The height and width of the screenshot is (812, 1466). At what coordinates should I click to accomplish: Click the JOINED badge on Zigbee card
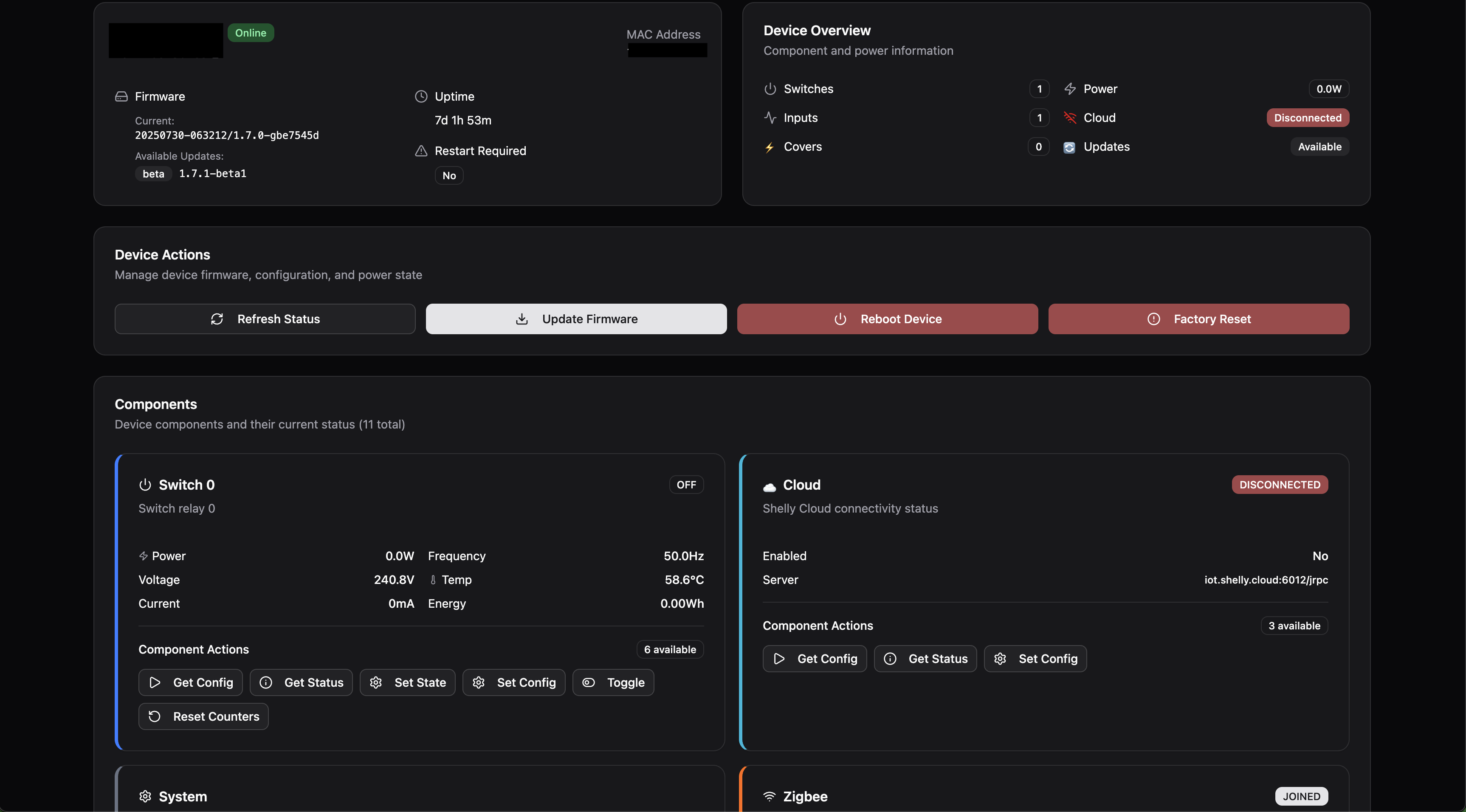pyautogui.click(x=1302, y=796)
